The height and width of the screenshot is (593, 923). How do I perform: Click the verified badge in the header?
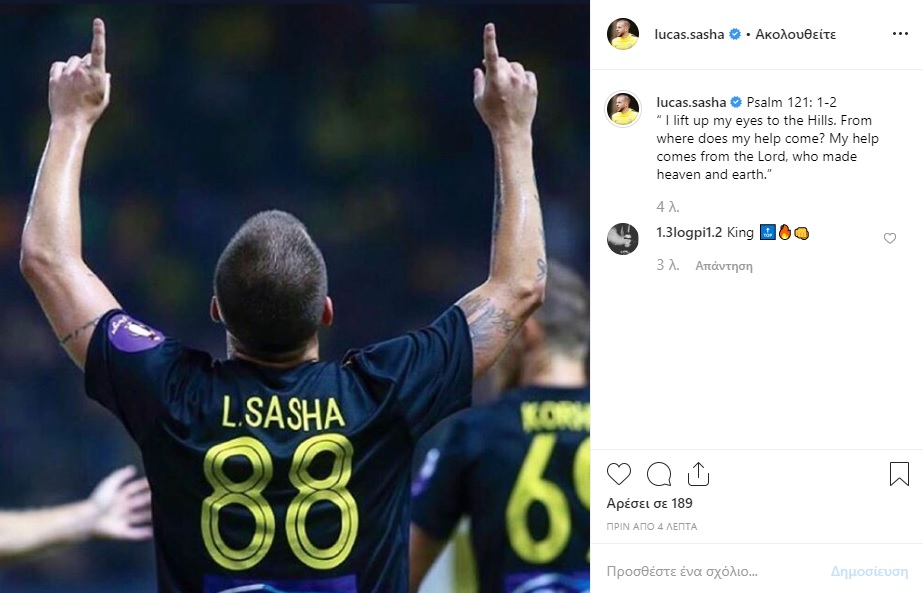point(735,34)
